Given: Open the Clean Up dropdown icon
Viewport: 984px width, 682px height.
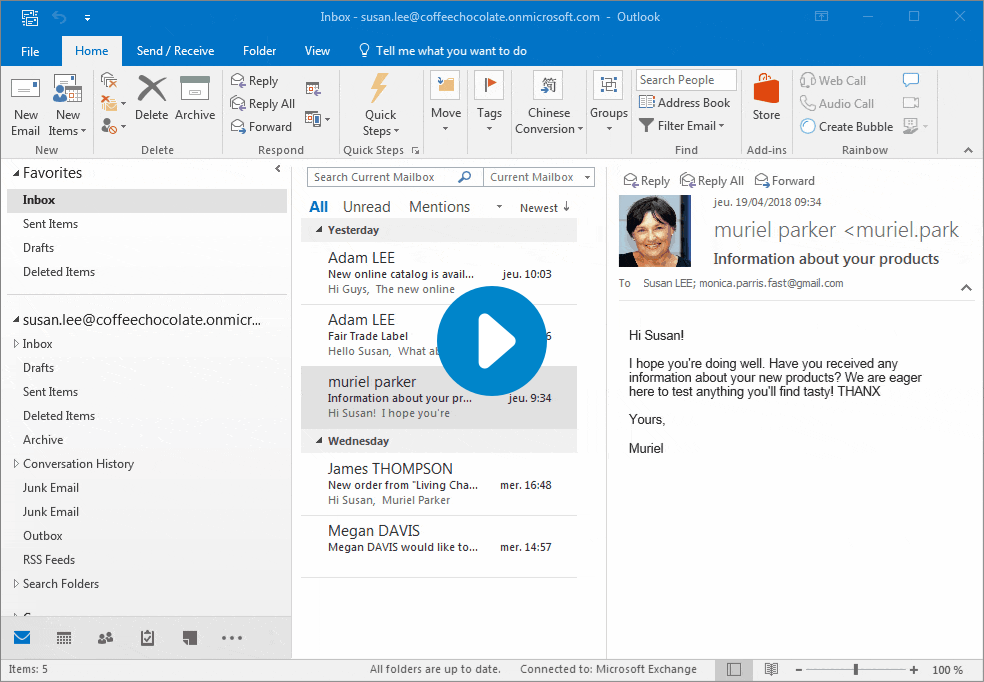Looking at the screenshot, I should tap(113, 104).
